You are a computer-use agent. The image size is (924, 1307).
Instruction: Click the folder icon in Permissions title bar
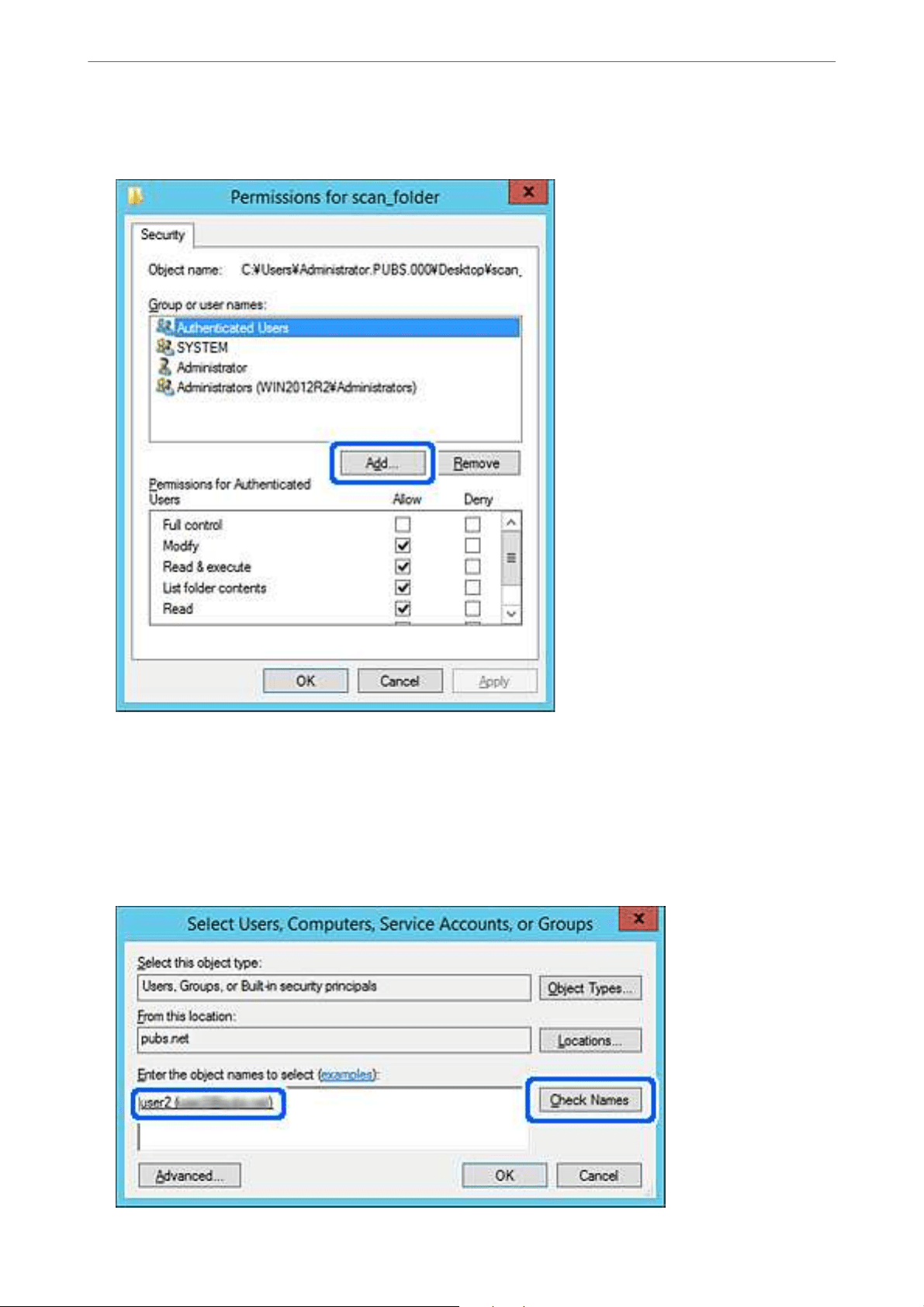point(137,195)
